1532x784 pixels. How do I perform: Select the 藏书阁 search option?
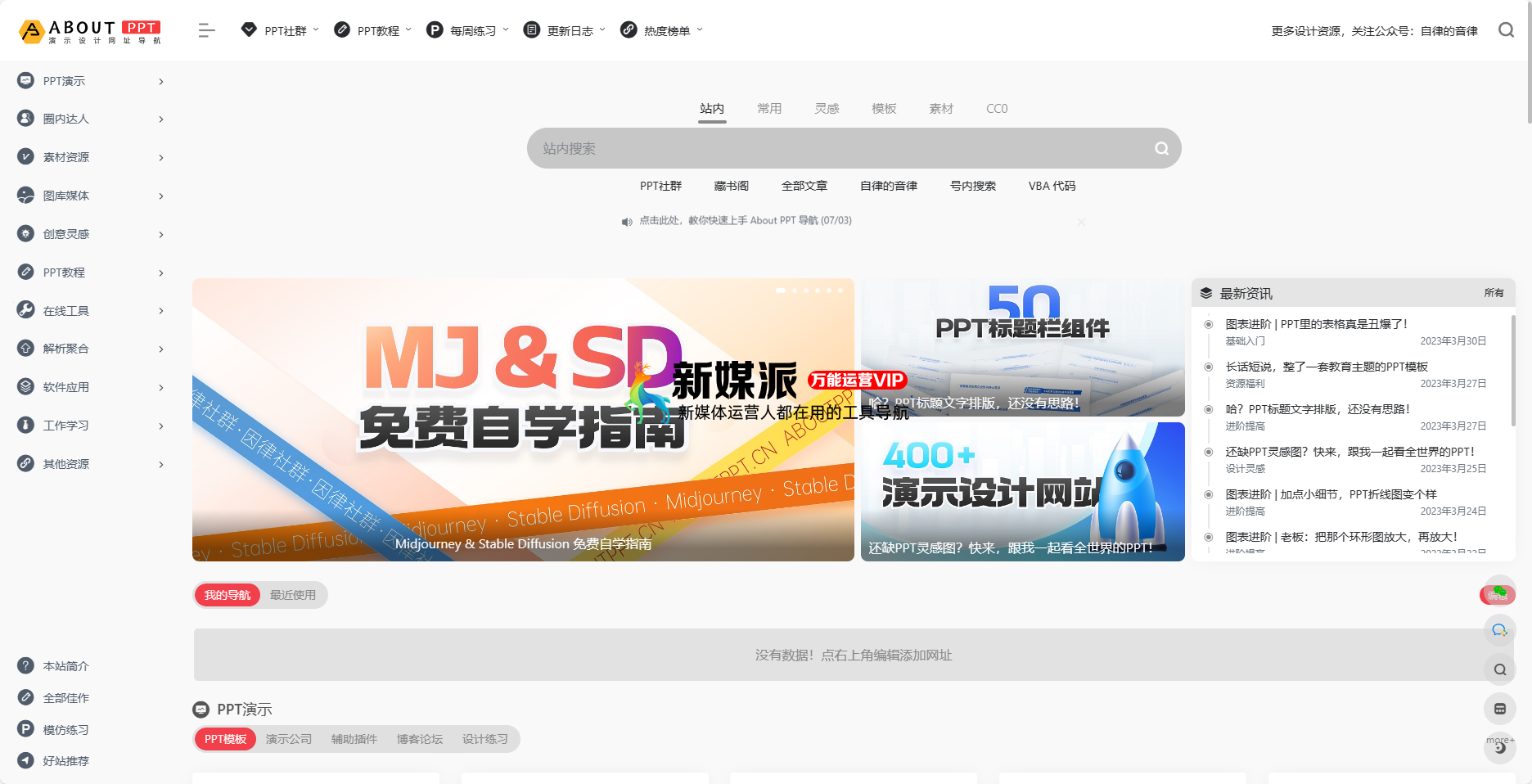[x=732, y=186]
